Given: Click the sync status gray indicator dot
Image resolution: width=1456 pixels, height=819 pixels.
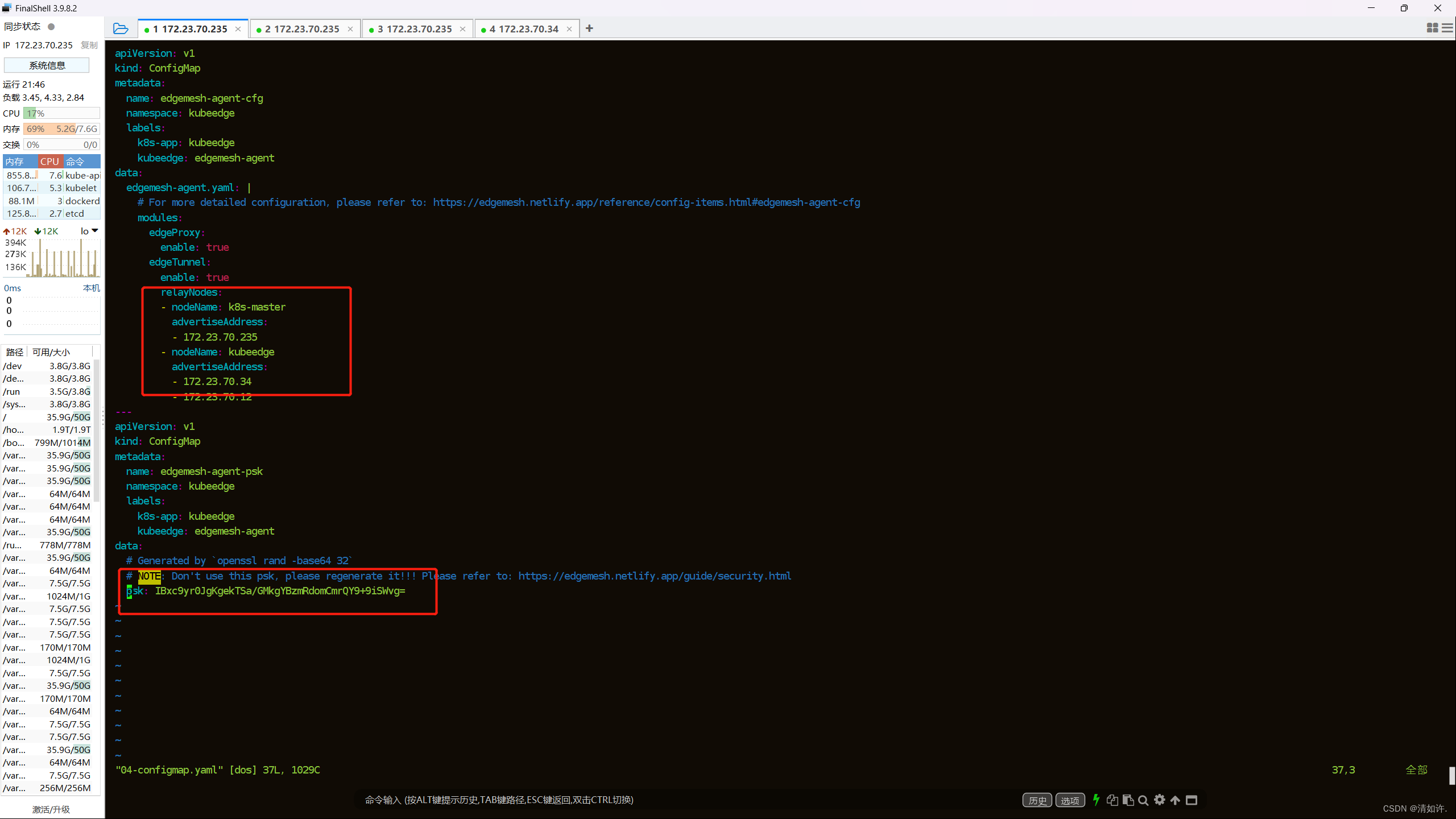Looking at the screenshot, I should click(51, 27).
